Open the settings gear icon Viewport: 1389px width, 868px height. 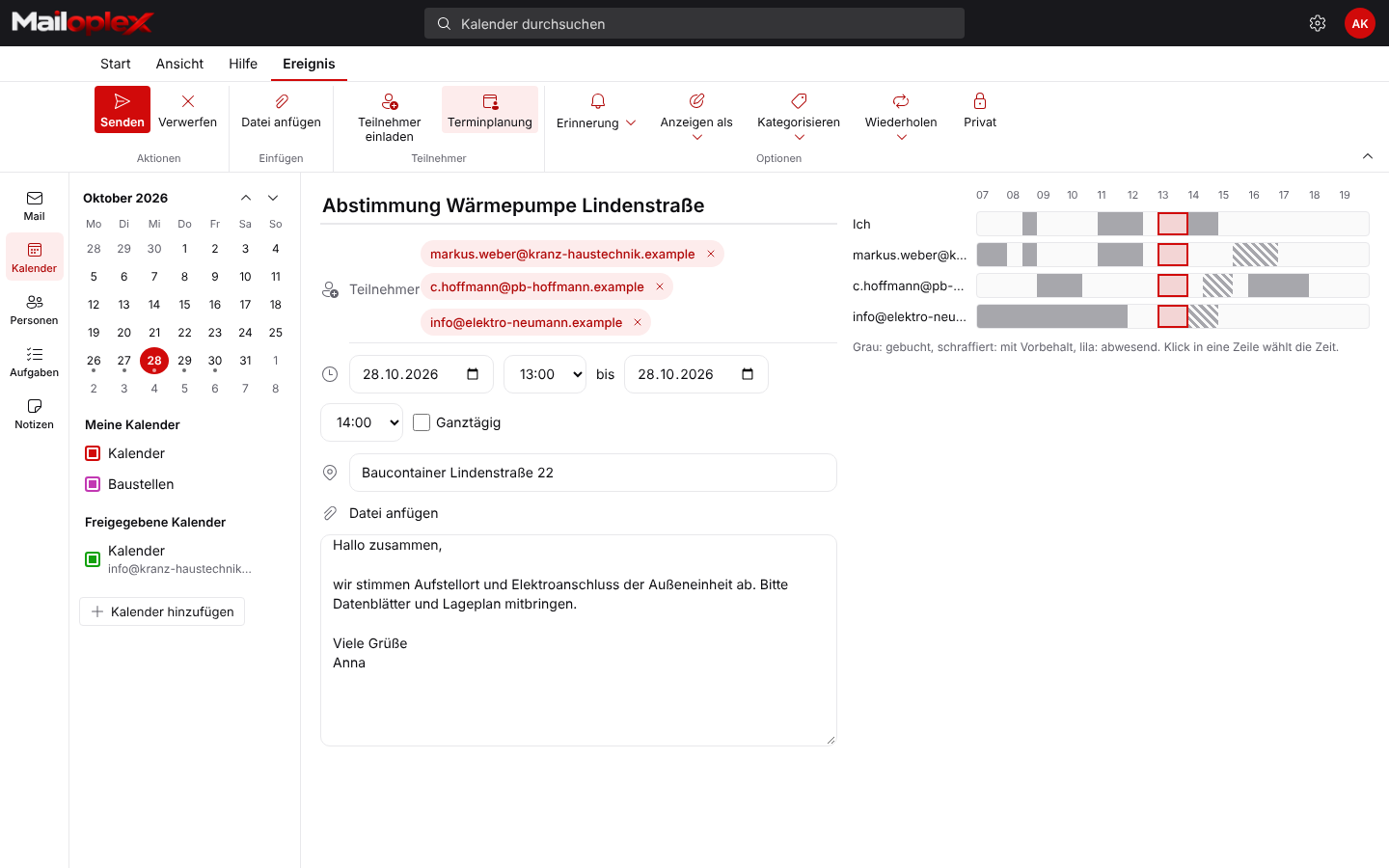[1318, 23]
